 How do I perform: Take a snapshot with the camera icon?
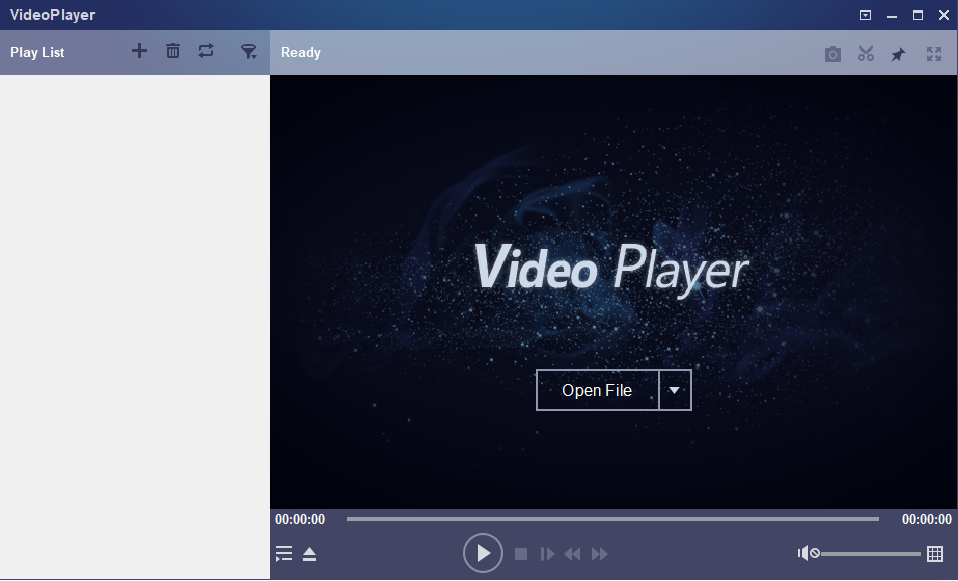tap(833, 54)
